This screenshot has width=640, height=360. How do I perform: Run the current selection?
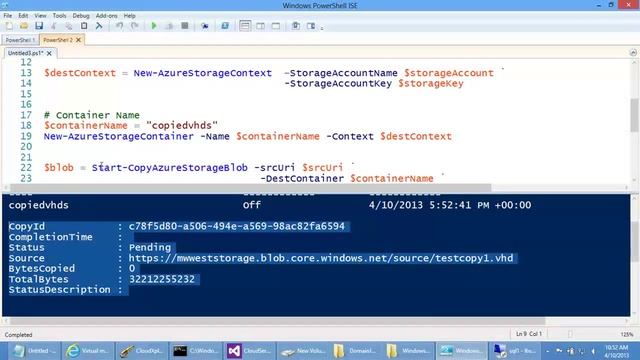click(x=169, y=26)
